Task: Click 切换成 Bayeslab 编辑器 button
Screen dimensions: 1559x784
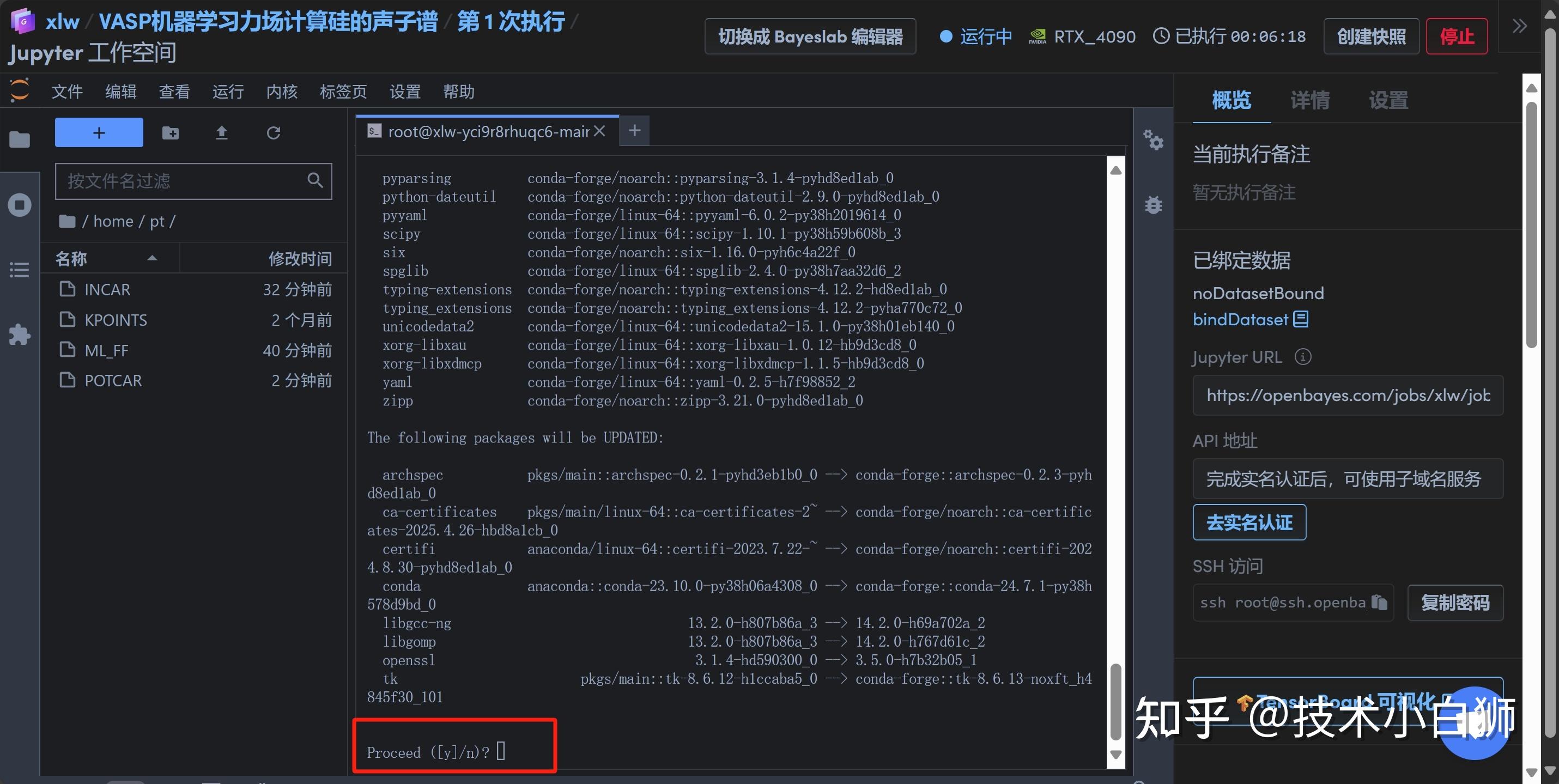Action: coord(810,37)
